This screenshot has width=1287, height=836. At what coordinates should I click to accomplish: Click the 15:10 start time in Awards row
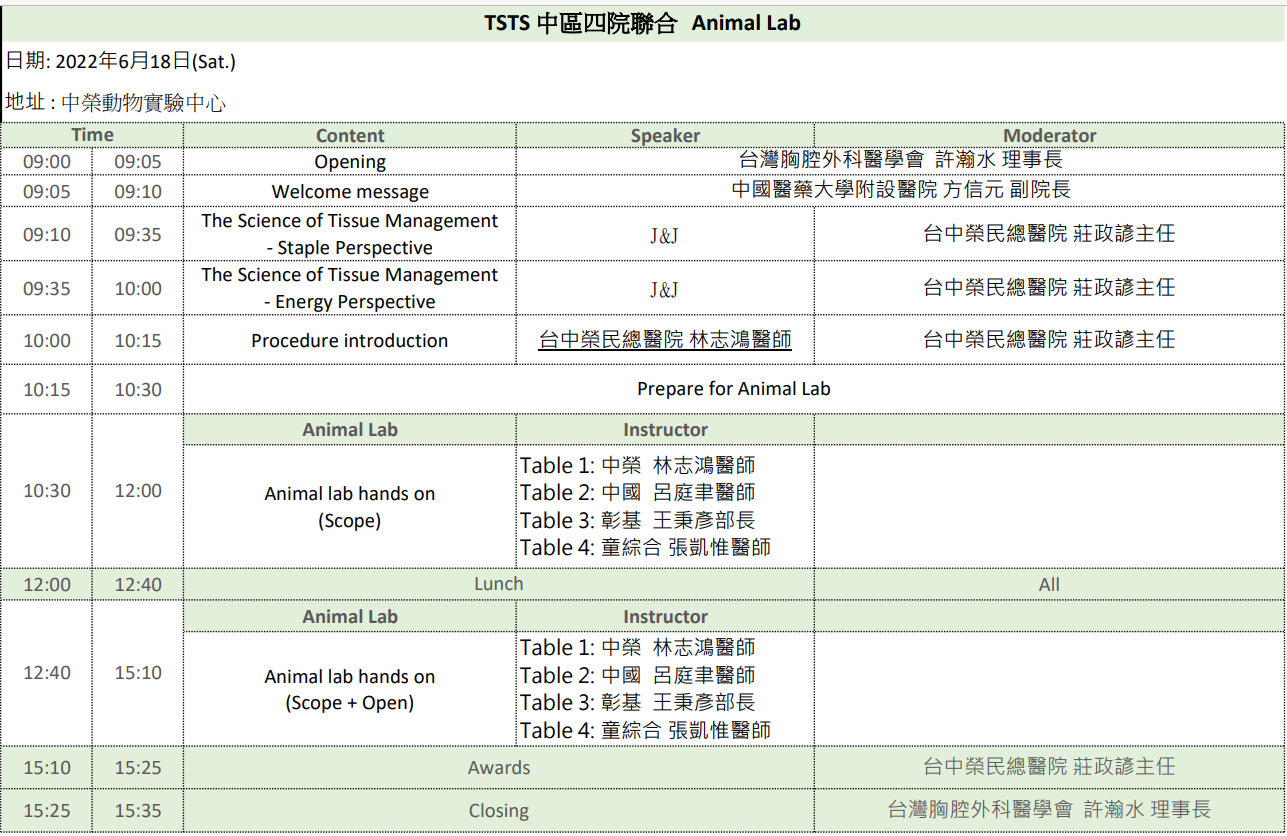tap(47, 768)
